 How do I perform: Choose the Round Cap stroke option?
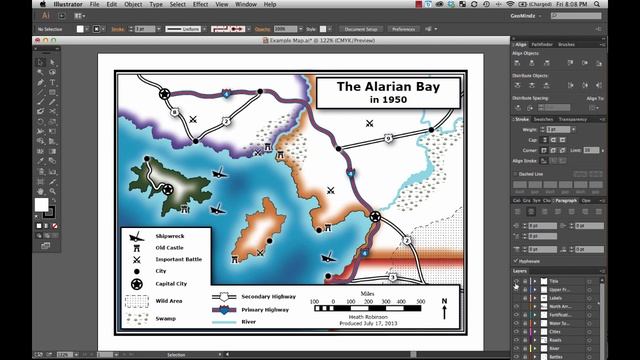point(553,140)
